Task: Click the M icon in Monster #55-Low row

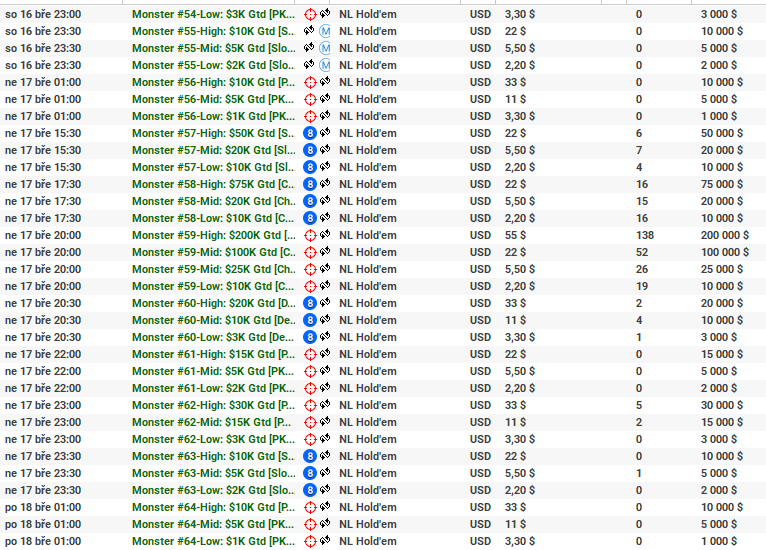Action: coord(325,65)
